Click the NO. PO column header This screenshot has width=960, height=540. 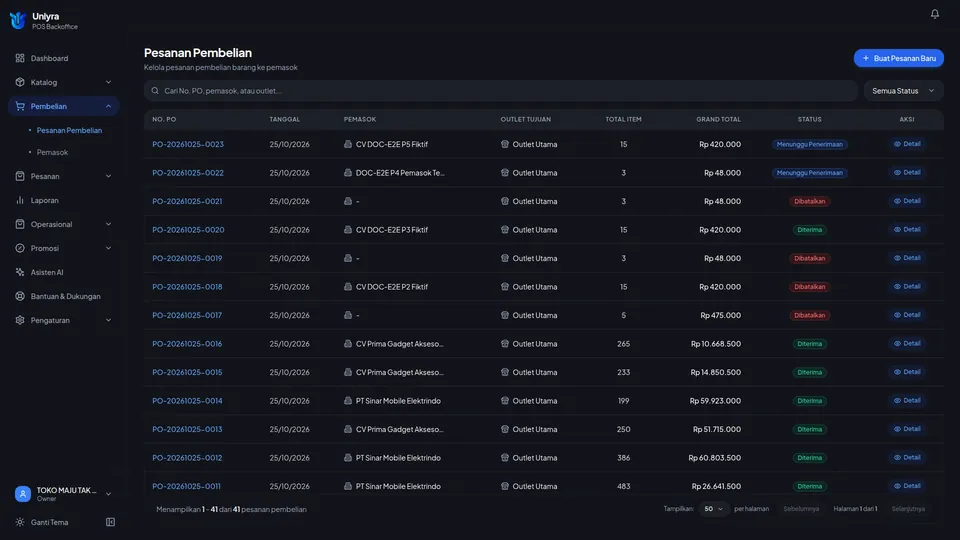(x=164, y=119)
